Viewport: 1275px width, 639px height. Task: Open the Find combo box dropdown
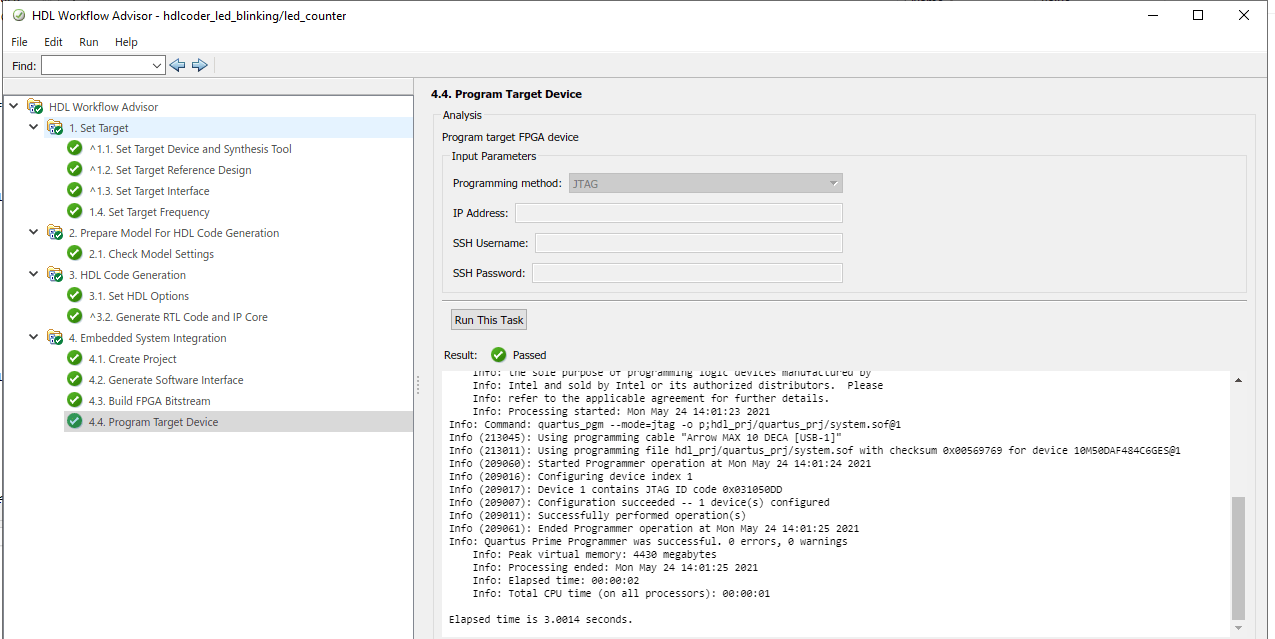point(156,66)
